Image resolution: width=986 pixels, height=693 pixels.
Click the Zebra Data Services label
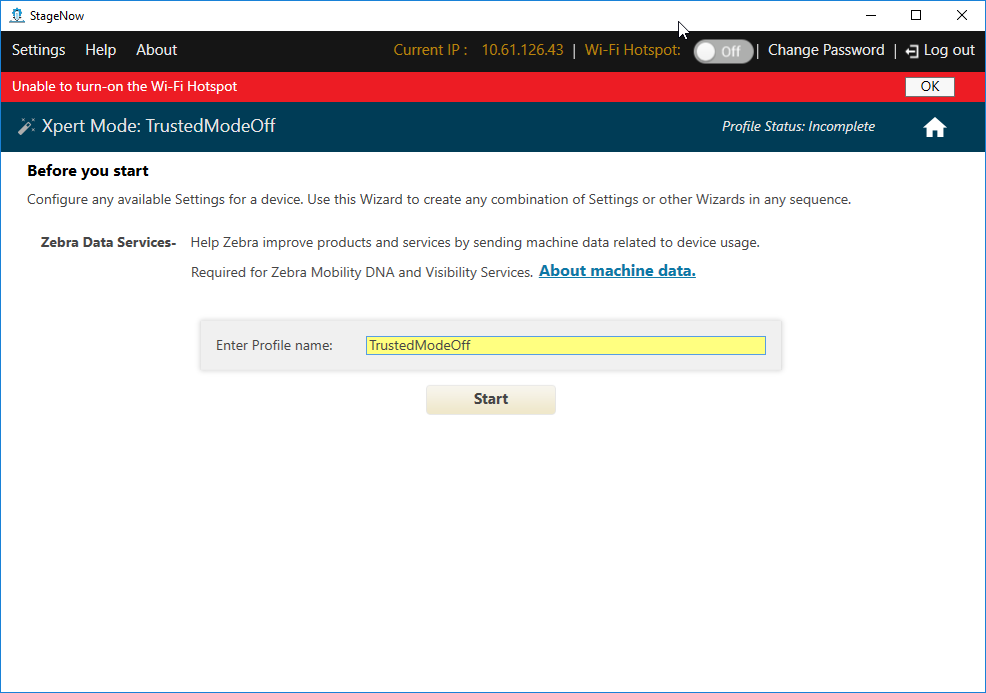coord(108,243)
